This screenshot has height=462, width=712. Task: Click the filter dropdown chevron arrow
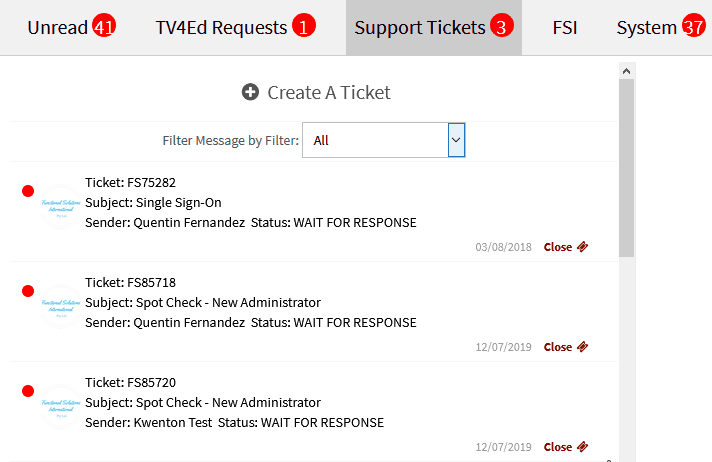tap(456, 140)
